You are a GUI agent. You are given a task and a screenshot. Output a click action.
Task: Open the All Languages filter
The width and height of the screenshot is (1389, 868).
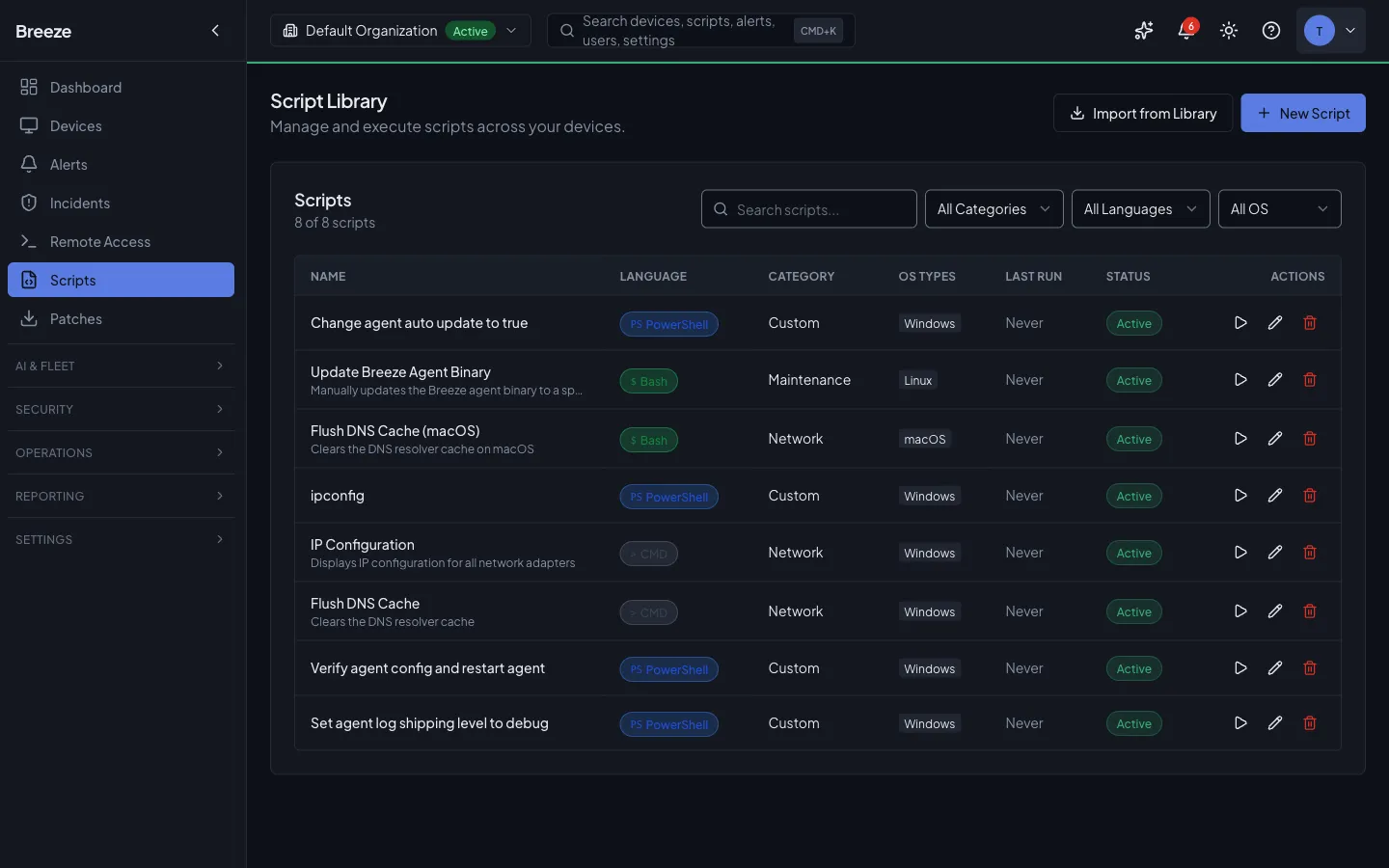pos(1140,208)
